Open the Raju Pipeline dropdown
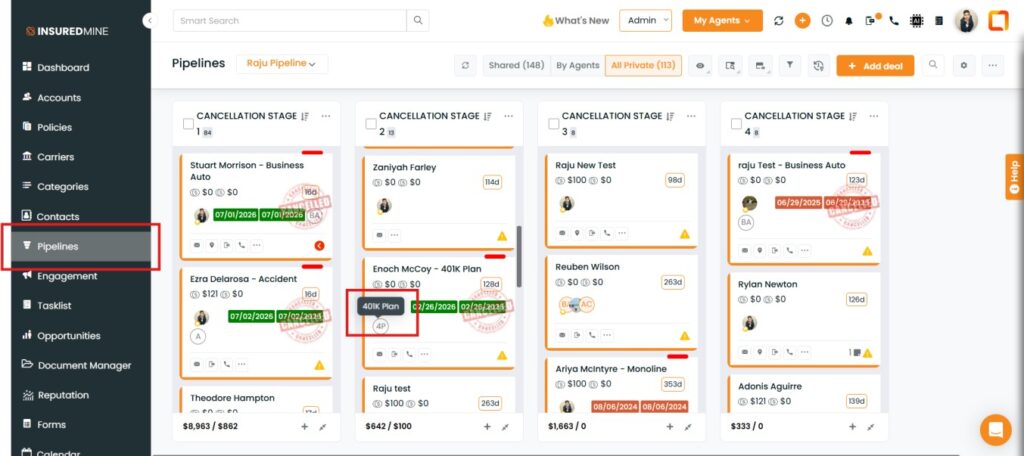Viewport: 1024px width, 456px height. (x=281, y=63)
